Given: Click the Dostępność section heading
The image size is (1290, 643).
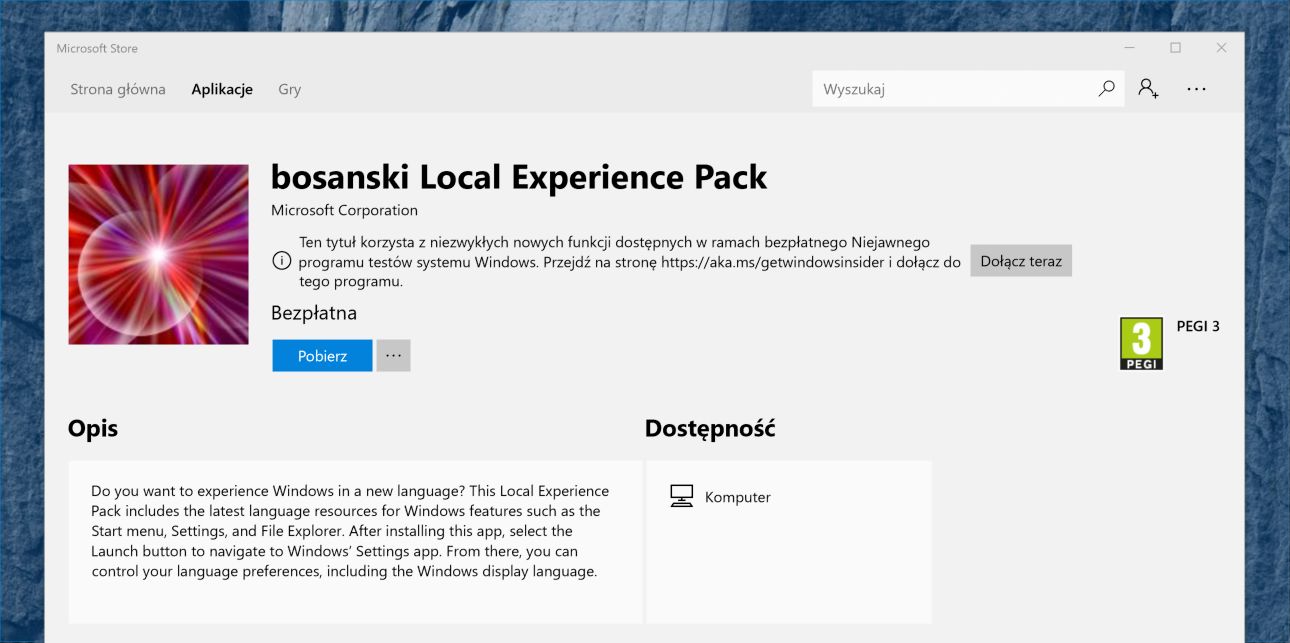Looking at the screenshot, I should pyautogui.click(x=710, y=429).
